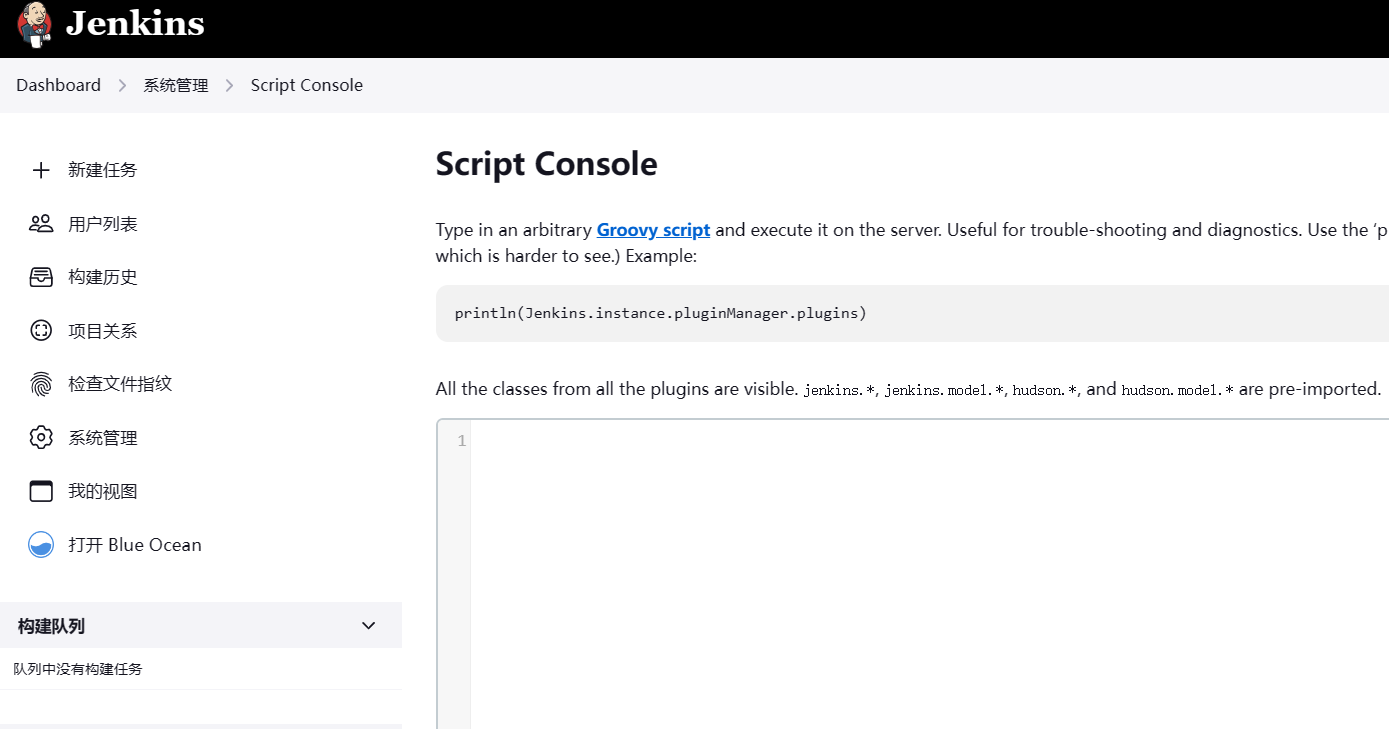Open Dashboard from the breadcrumb
The image size is (1389, 729).
click(x=58, y=86)
